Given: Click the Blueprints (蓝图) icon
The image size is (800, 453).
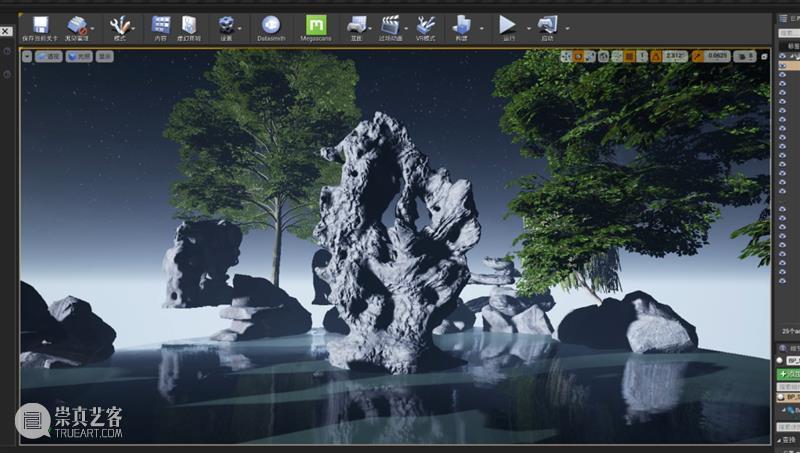Looking at the screenshot, I should (356, 26).
